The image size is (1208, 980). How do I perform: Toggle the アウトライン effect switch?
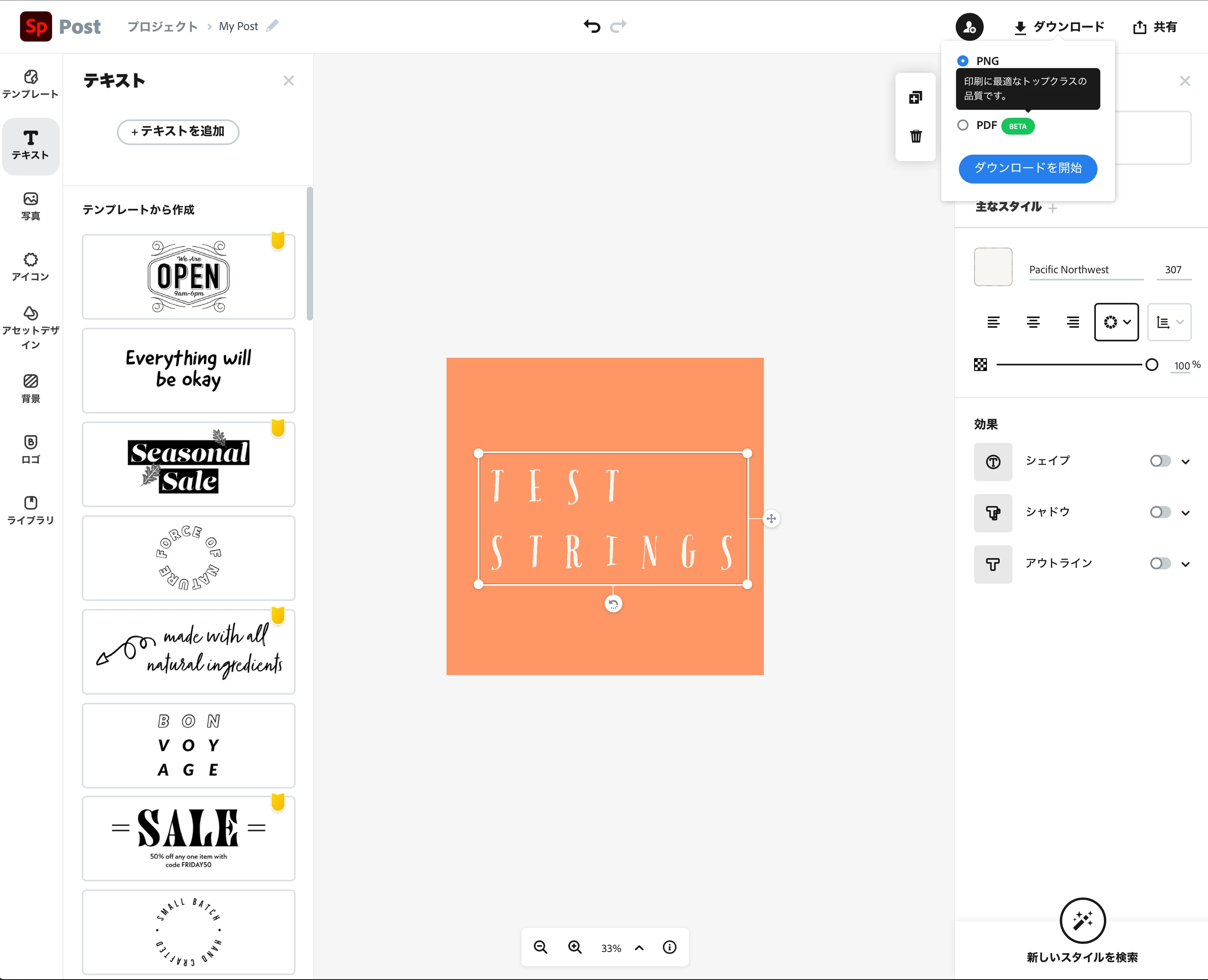(1160, 563)
